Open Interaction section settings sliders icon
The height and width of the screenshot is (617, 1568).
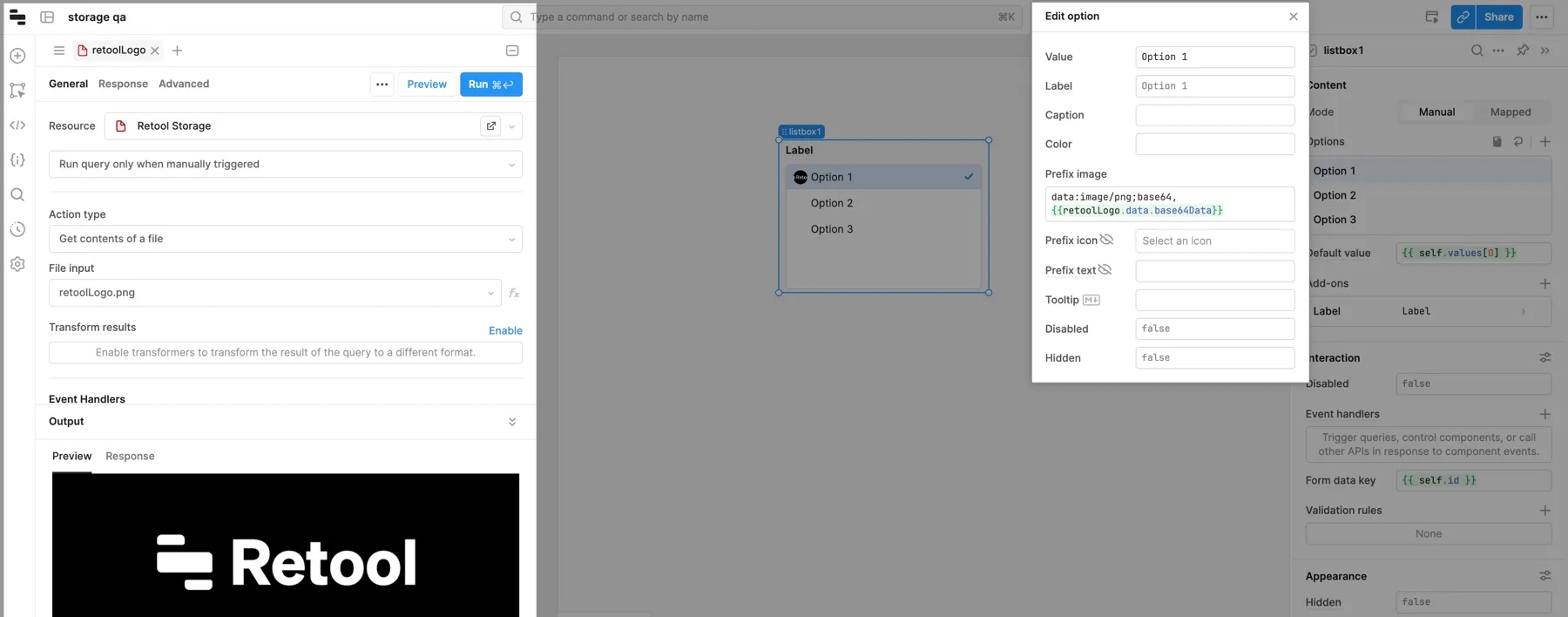tap(1545, 358)
